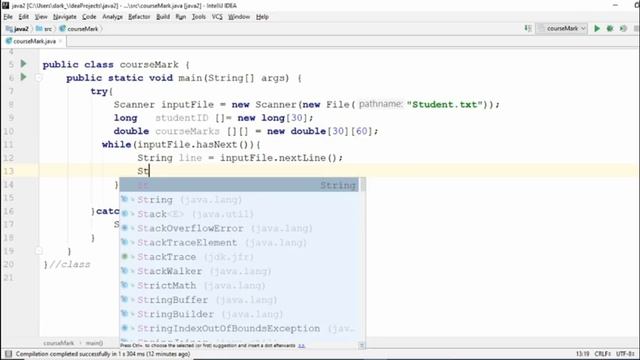The width and height of the screenshot is (640, 360).
Task: Open the Window menu
Action: tap(239, 17)
